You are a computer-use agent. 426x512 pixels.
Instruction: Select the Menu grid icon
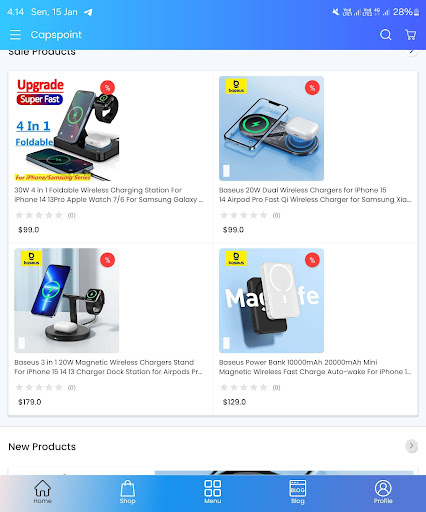coord(213,492)
